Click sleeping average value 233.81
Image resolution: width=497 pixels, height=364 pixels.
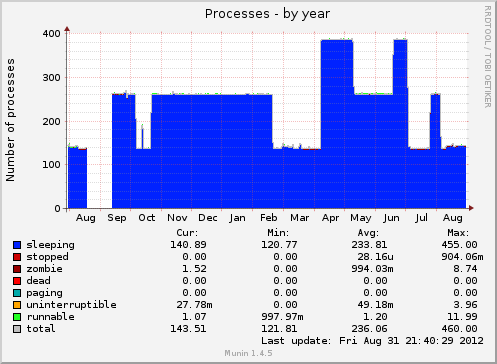[369, 245]
